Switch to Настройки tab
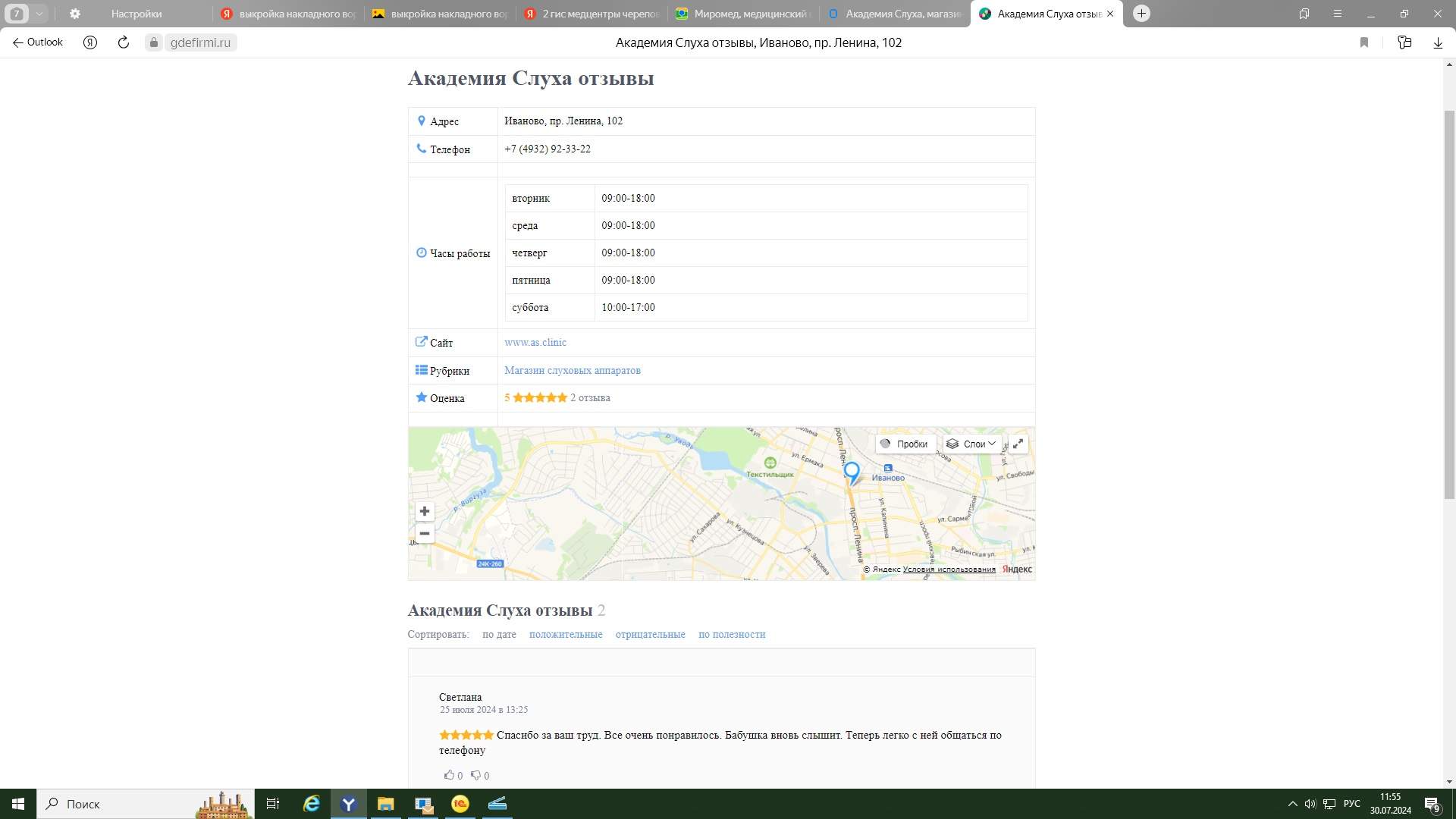Viewport: 1456px width, 819px height. tap(136, 14)
